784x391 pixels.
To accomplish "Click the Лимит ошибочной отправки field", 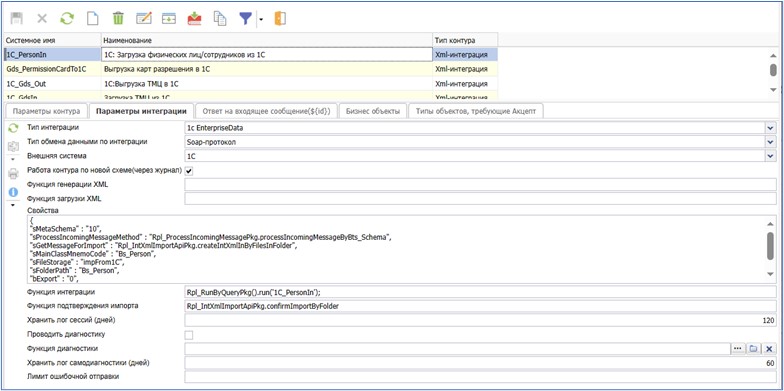I will pos(480,376).
